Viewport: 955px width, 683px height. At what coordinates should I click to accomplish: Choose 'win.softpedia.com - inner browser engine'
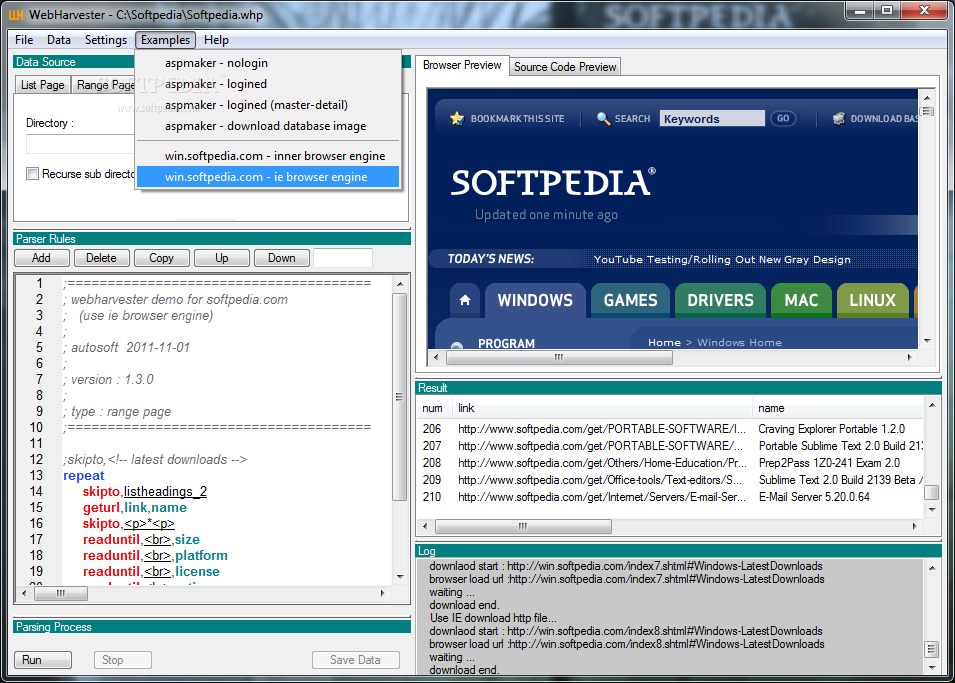click(268, 156)
